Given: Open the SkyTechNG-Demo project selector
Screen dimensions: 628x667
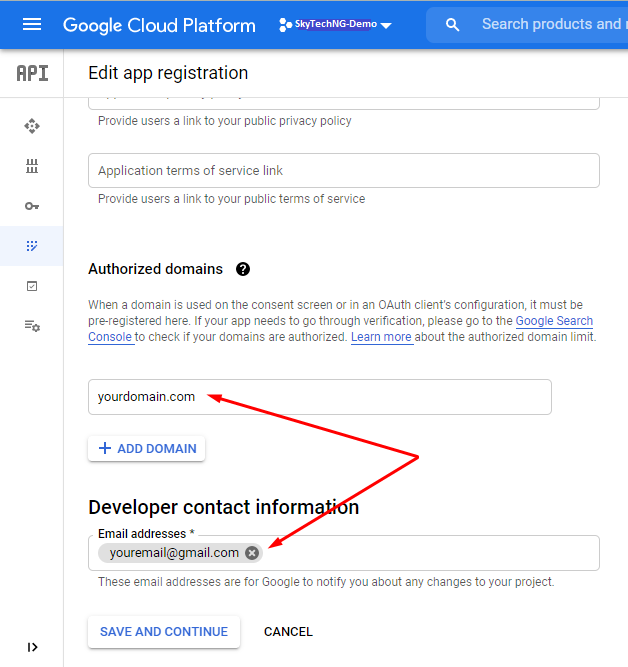Looking at the screenshot, I should 335,24.
